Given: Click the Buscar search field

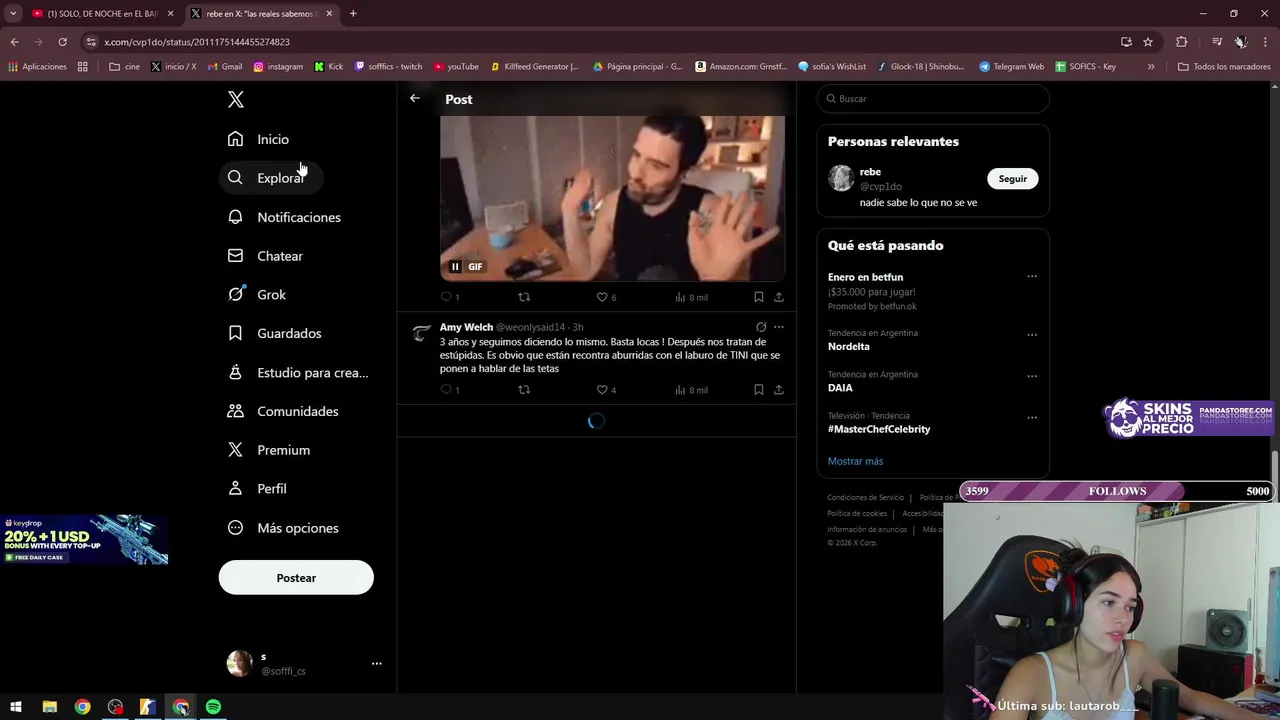Looking at the screenshot, I should point(933,99).
